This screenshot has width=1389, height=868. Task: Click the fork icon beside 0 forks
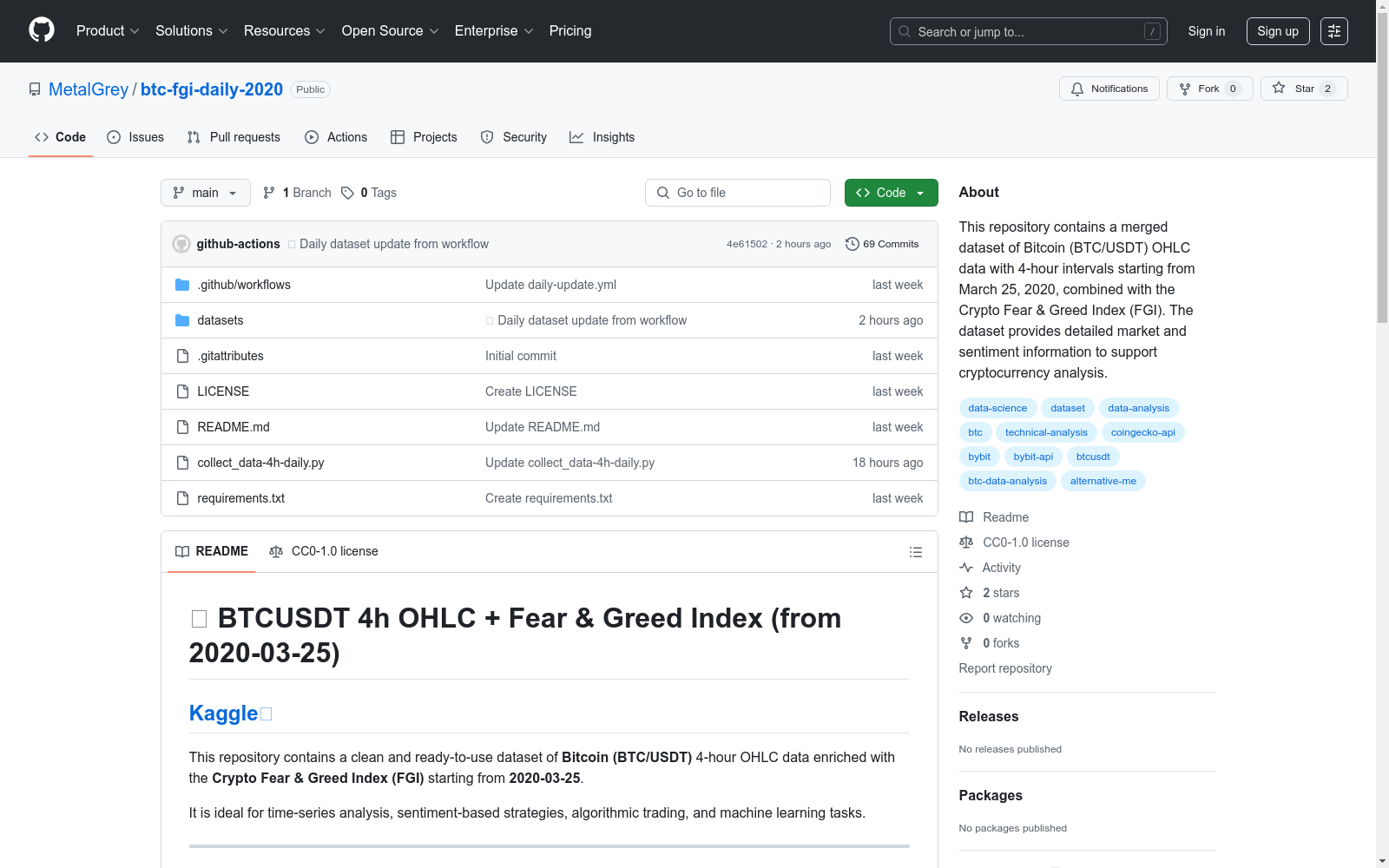[x=966, y=643]
